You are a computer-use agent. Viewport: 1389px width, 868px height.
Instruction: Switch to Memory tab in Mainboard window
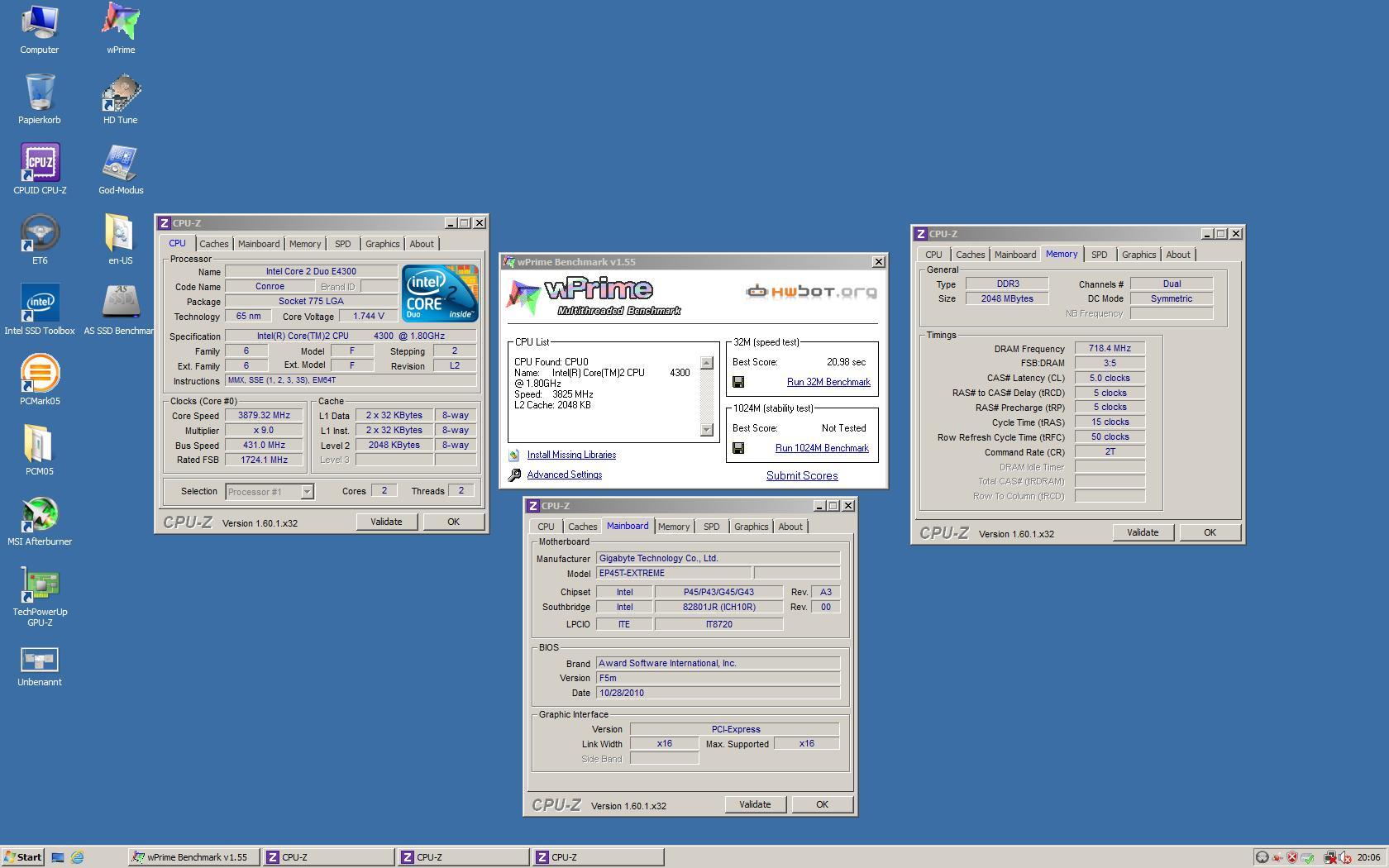(x=674, y=527)
